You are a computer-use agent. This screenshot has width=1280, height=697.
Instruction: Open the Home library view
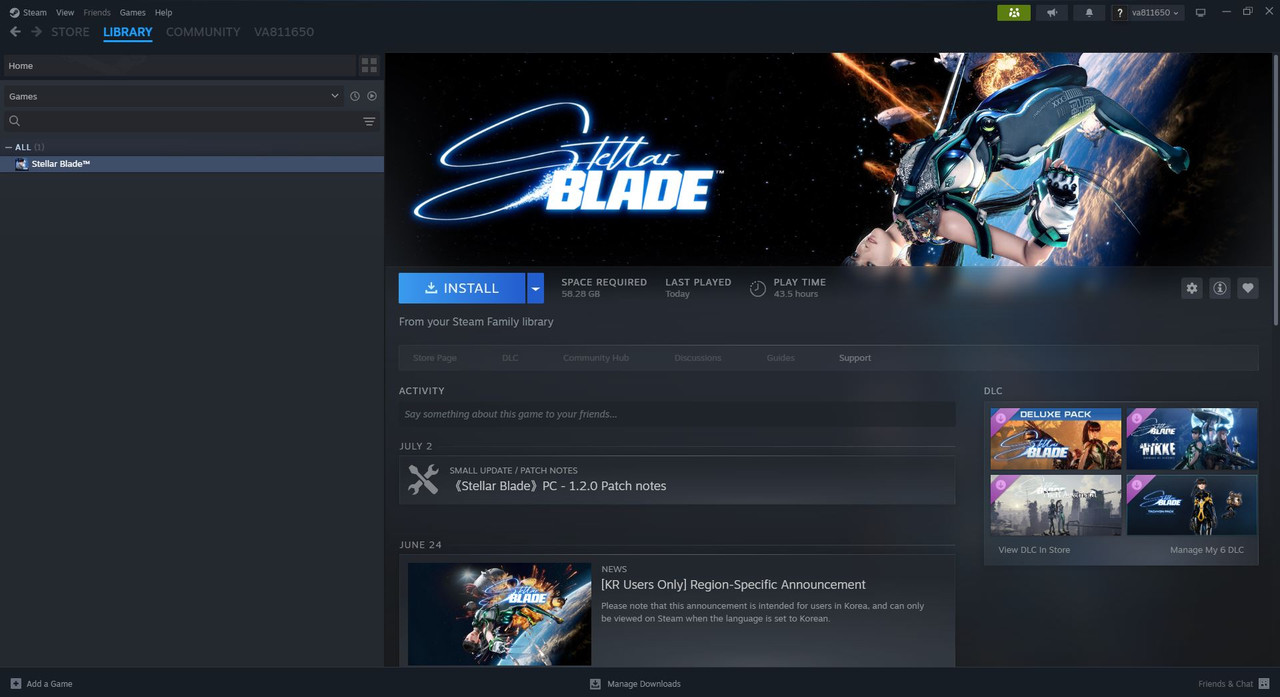pos(179,66)
